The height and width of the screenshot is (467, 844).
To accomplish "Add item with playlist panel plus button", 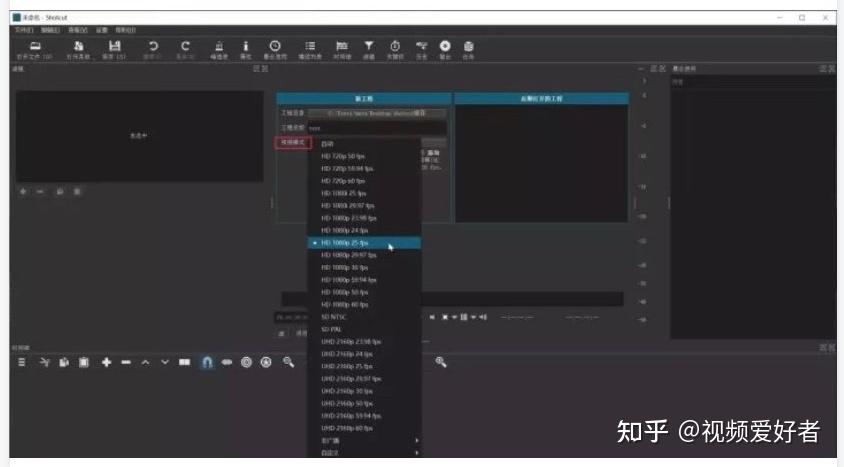I will tap(23, 192).
